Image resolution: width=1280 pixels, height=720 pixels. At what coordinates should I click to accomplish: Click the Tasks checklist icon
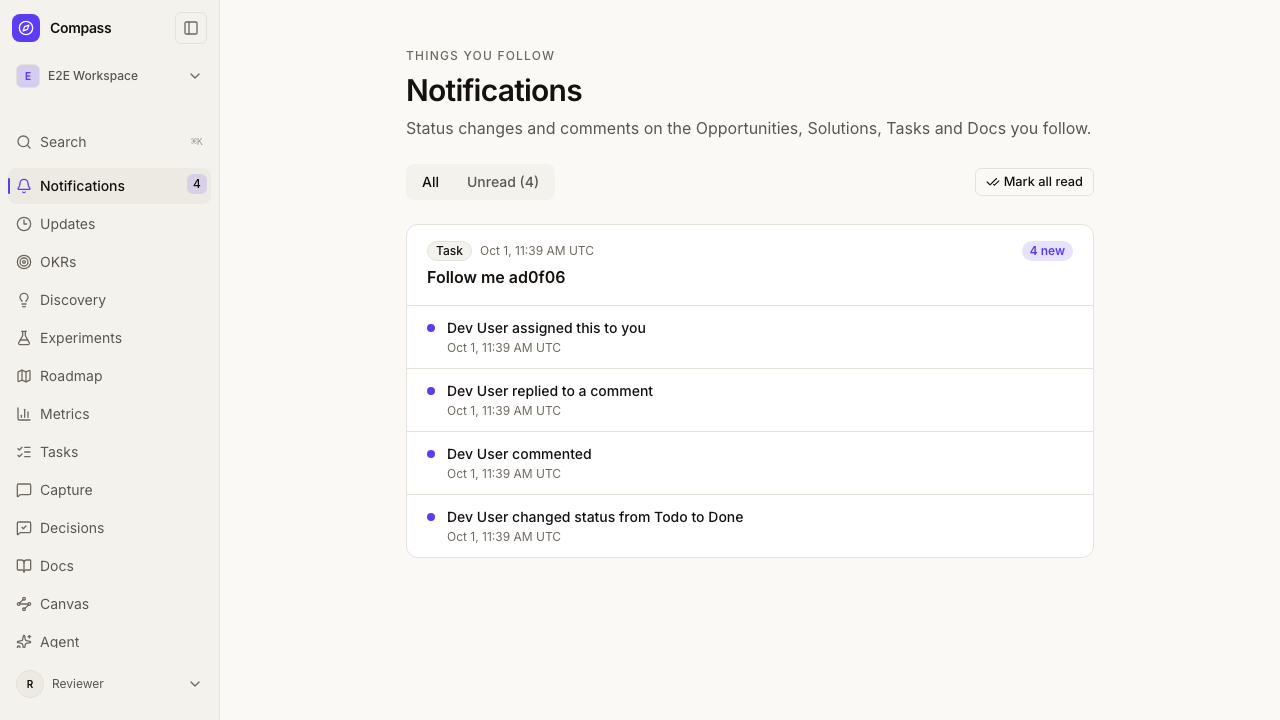(24, 452)
